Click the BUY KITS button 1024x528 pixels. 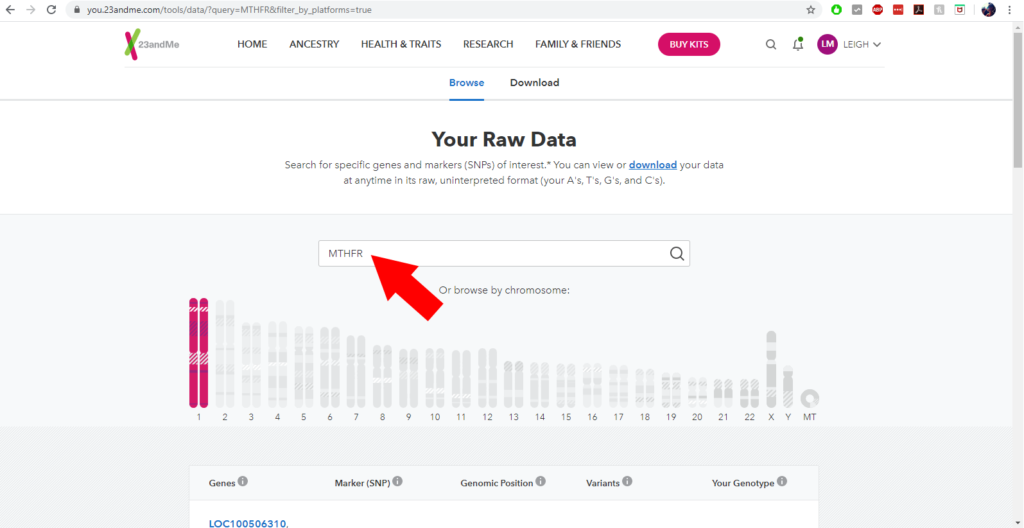point(689,44)
